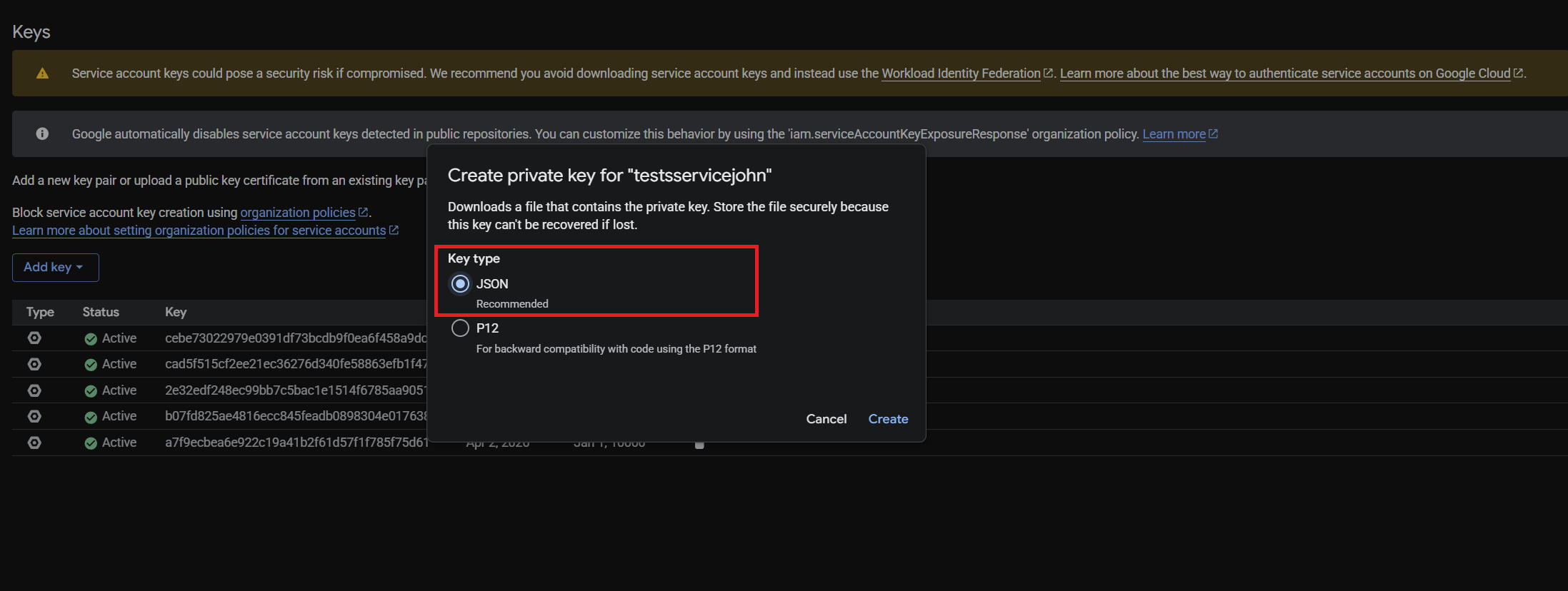Click key type icon for a7f9ecbea6e9 key
Screen dimensions: 1568x591
point(34,443)
